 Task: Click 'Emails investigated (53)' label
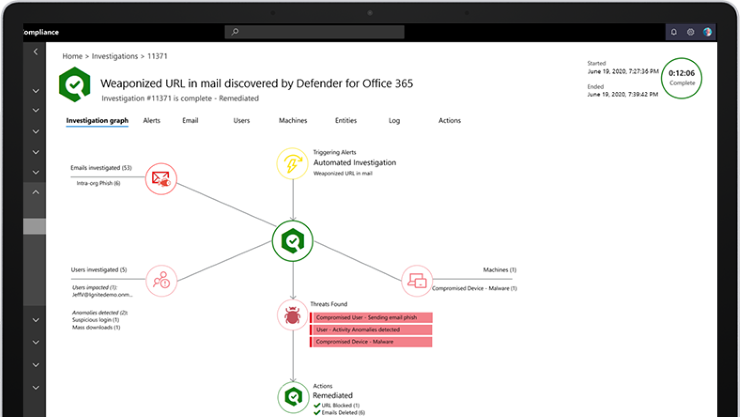101,168
